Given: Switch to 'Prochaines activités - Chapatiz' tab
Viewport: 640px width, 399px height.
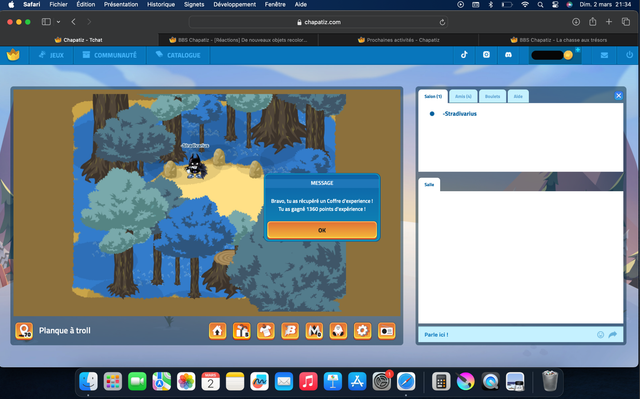Looking at the screenshot, I should [398, 40].
